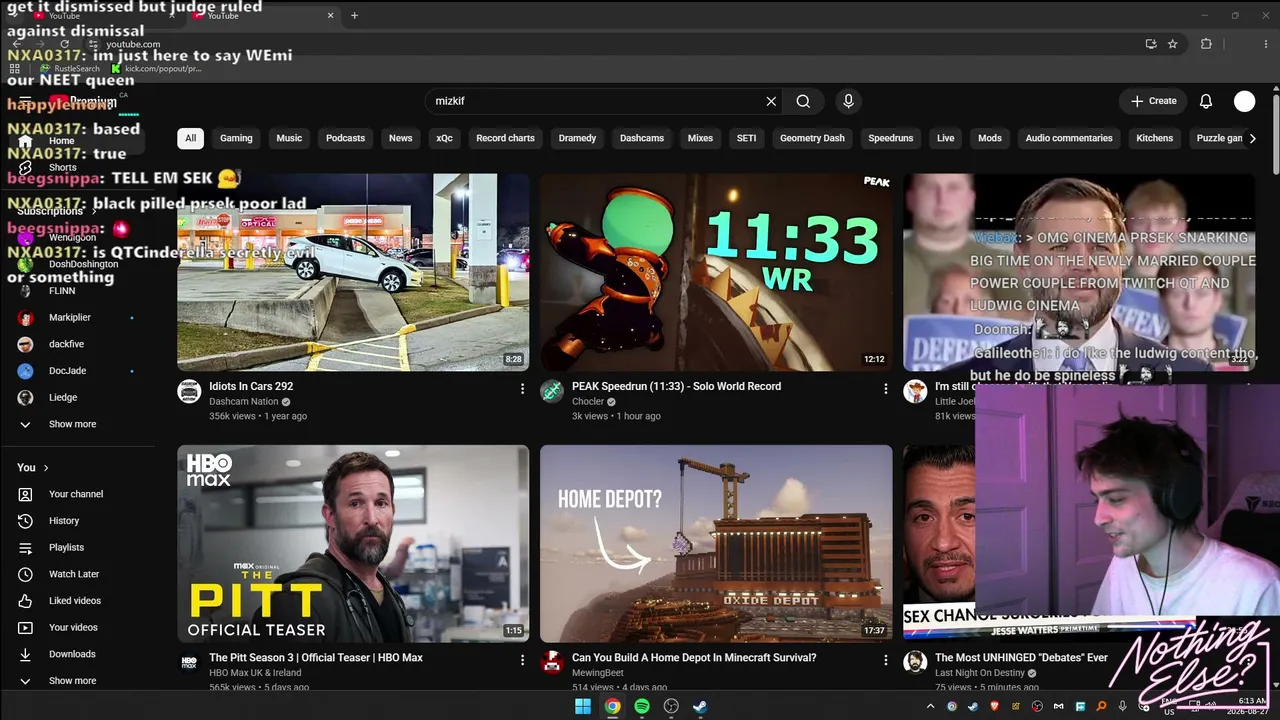Open OBS Studio from the taskbar
Image resolution: width=1280 pixels, height=720 pixels.
(671, 706)
